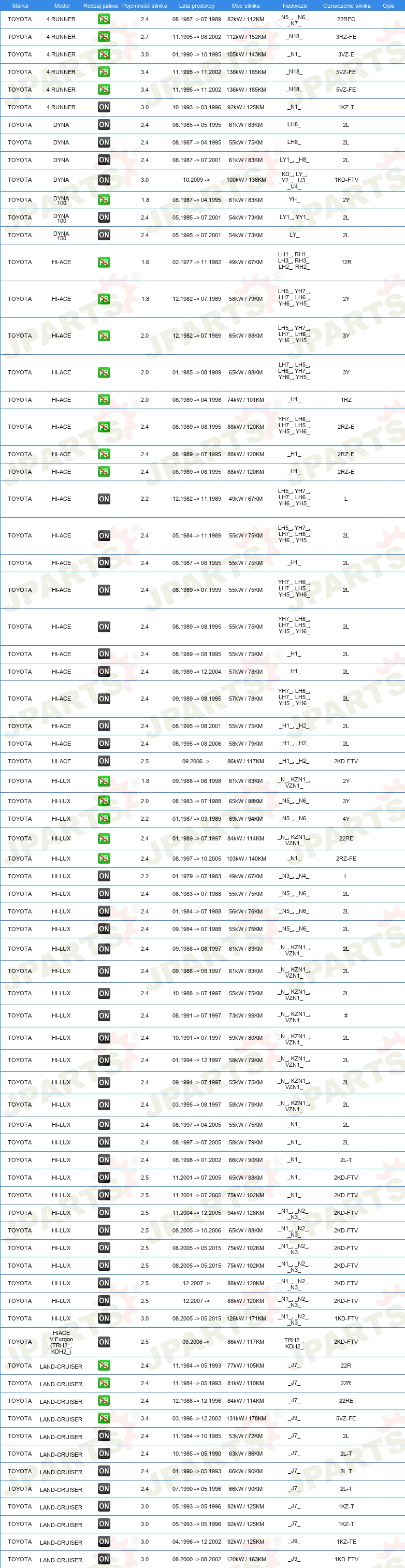405x1568 pixels.
Task: Select the 105kW / 143KM power cell
Action: tap(246, 55)
